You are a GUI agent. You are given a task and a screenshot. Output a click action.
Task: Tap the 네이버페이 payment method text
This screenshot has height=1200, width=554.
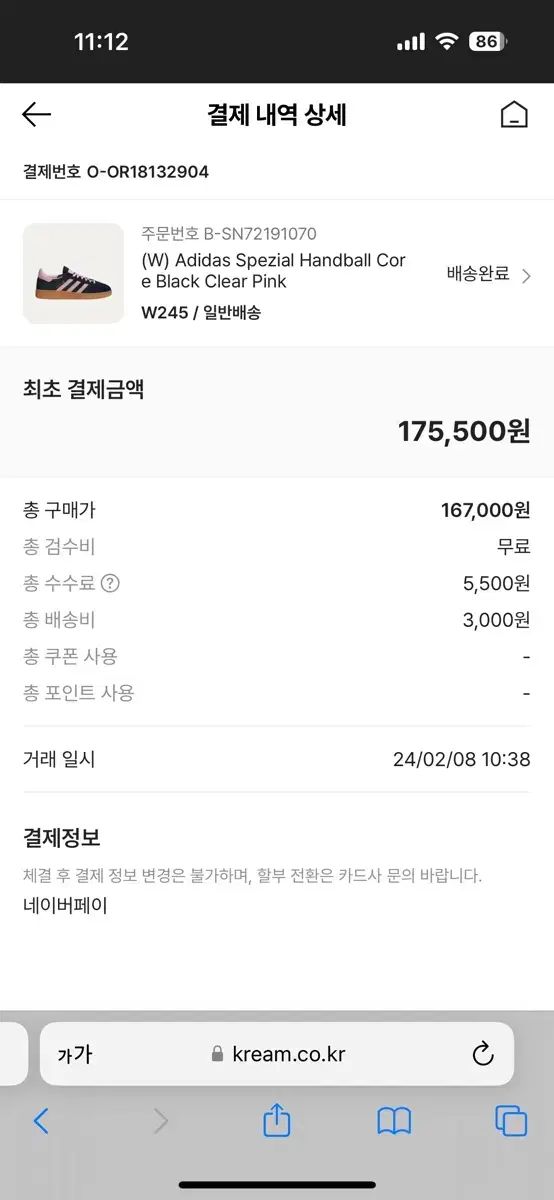pyautogui.click(x=65, y=906)
